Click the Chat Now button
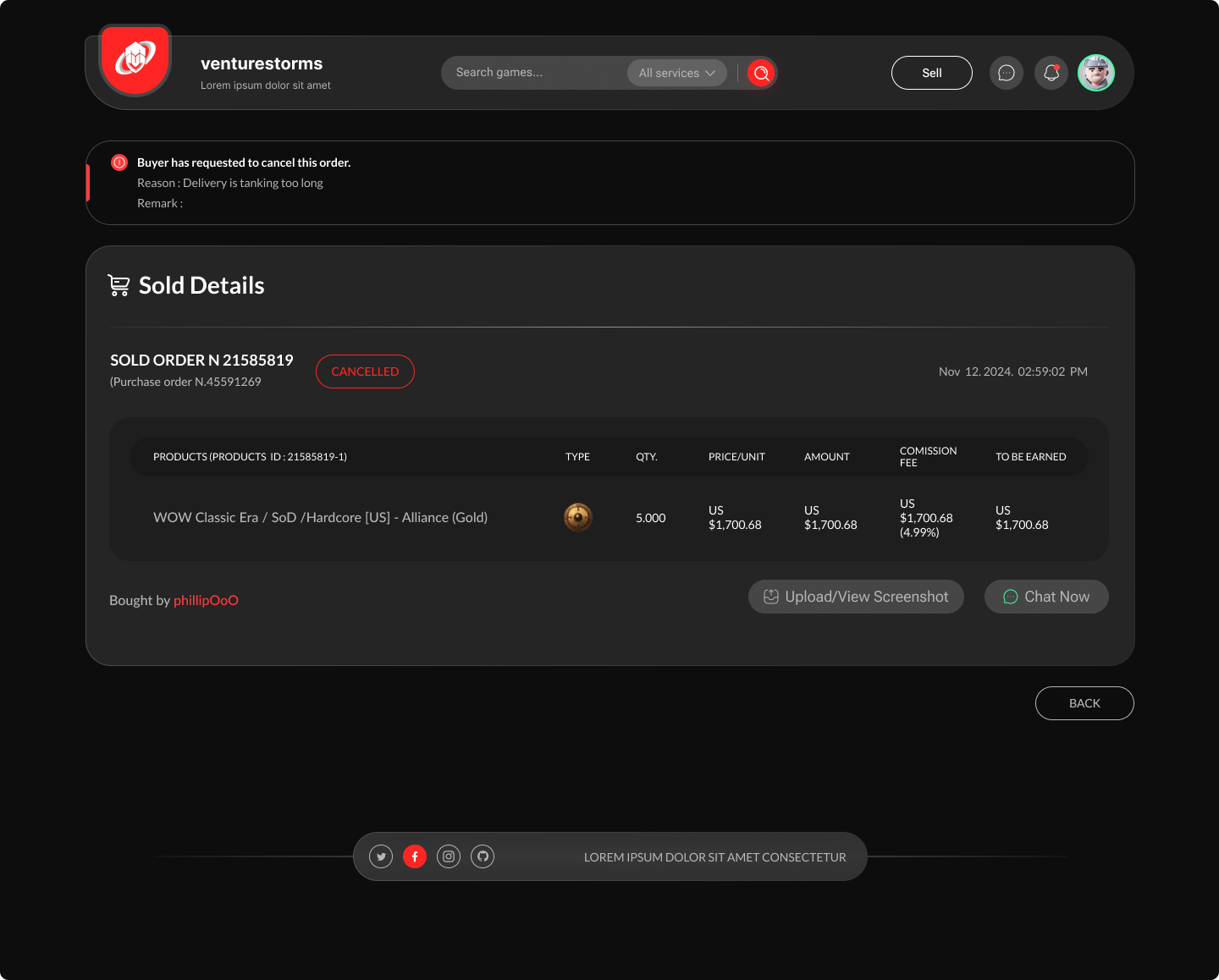1219x980 pixels. [1046, 597]
